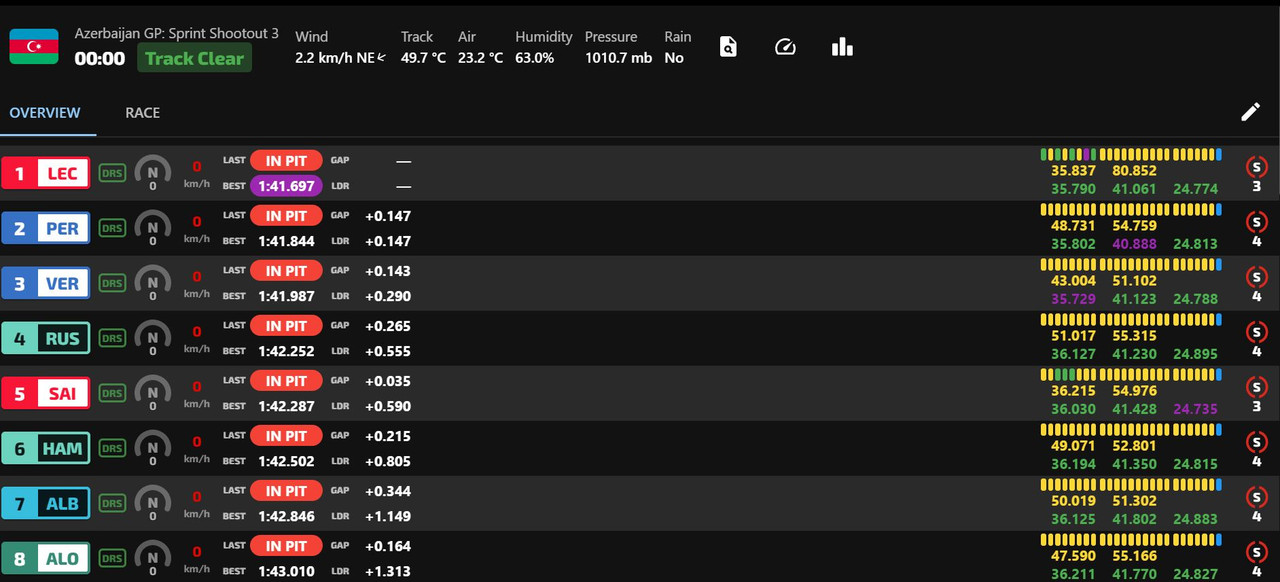Click the DRS indicator for HAM
The width and height of the screenshot is (1280, 582).
(113, 448)
